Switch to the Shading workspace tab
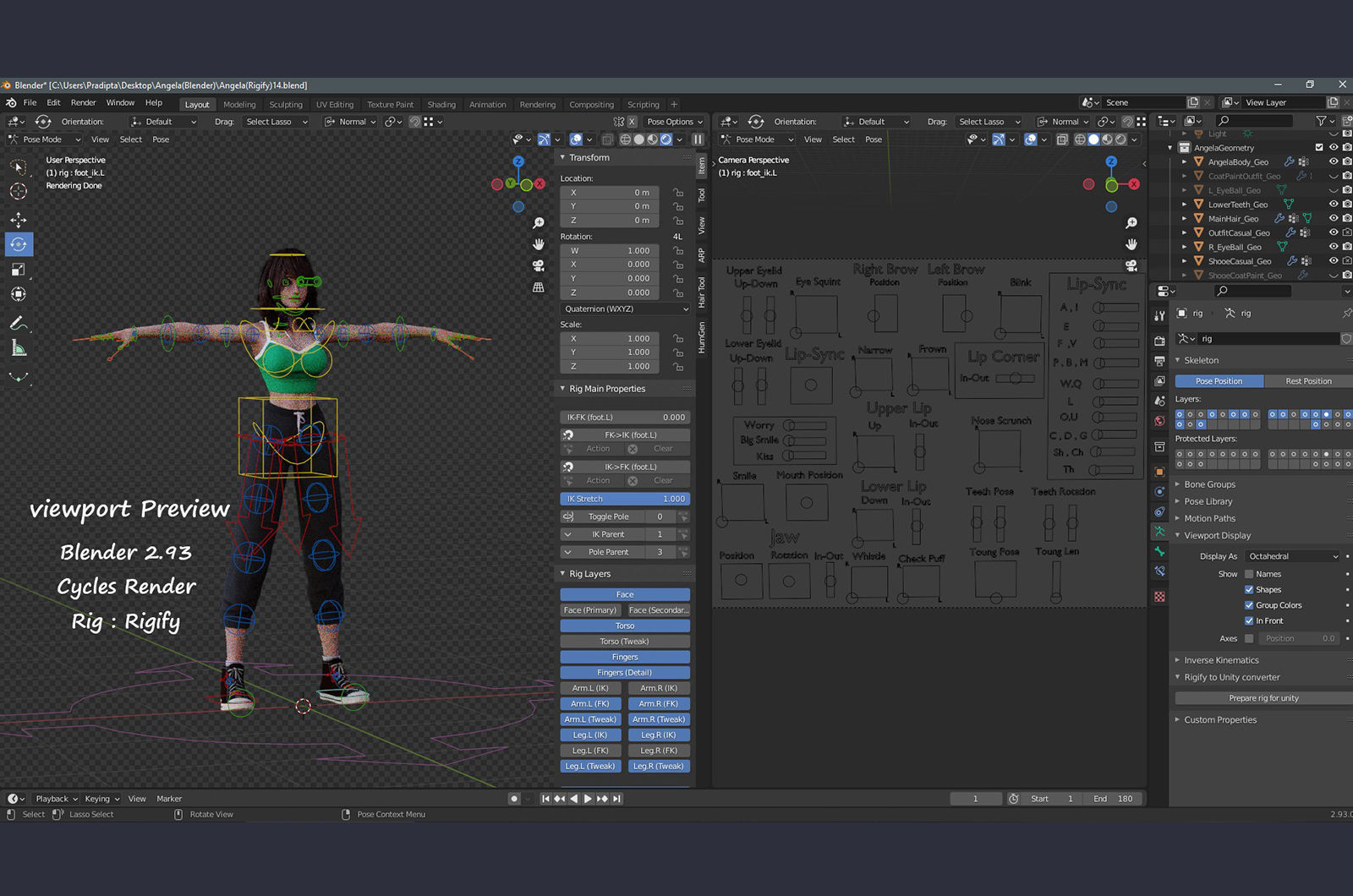Screen dimensions: 1353x896 coord(441,105)
